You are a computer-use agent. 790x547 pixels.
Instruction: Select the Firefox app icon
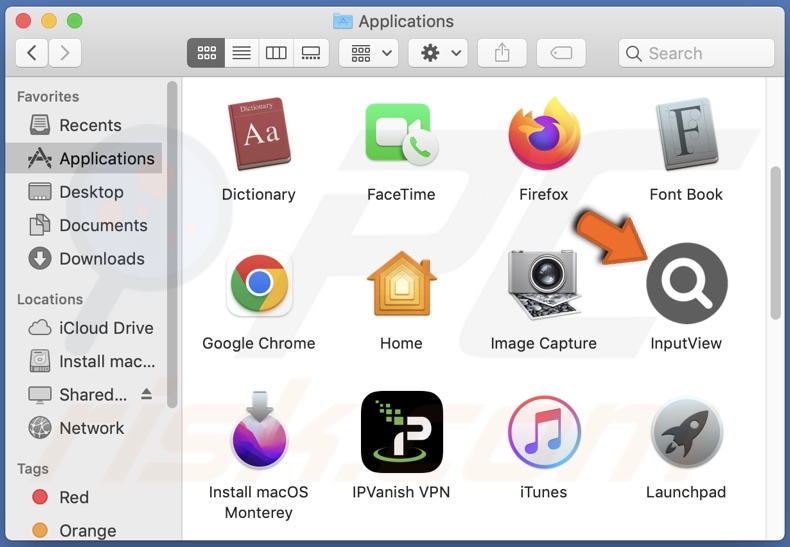[x=544, y=133]
